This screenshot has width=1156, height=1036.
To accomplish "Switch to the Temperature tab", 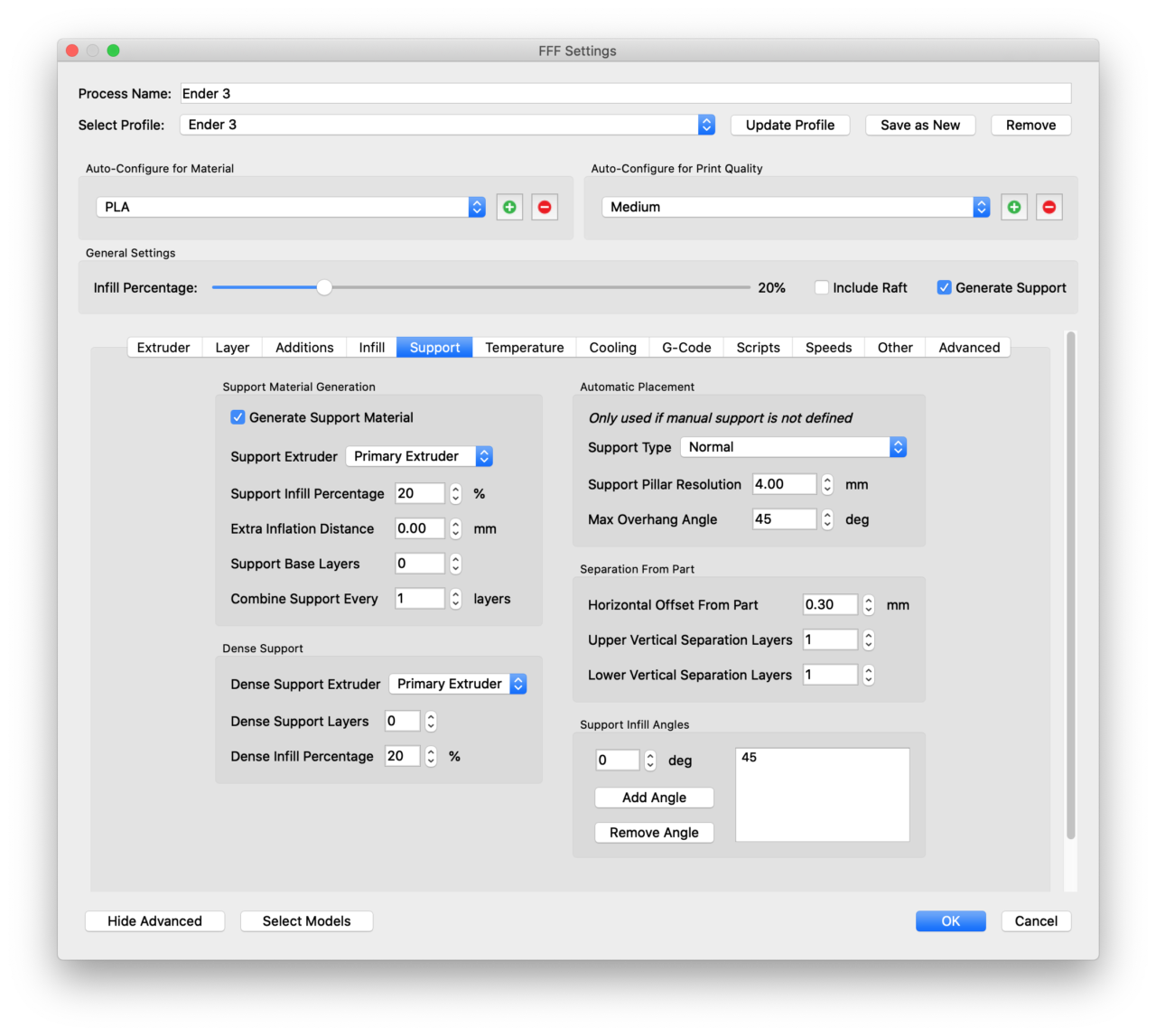I will [x=524, y=347].
